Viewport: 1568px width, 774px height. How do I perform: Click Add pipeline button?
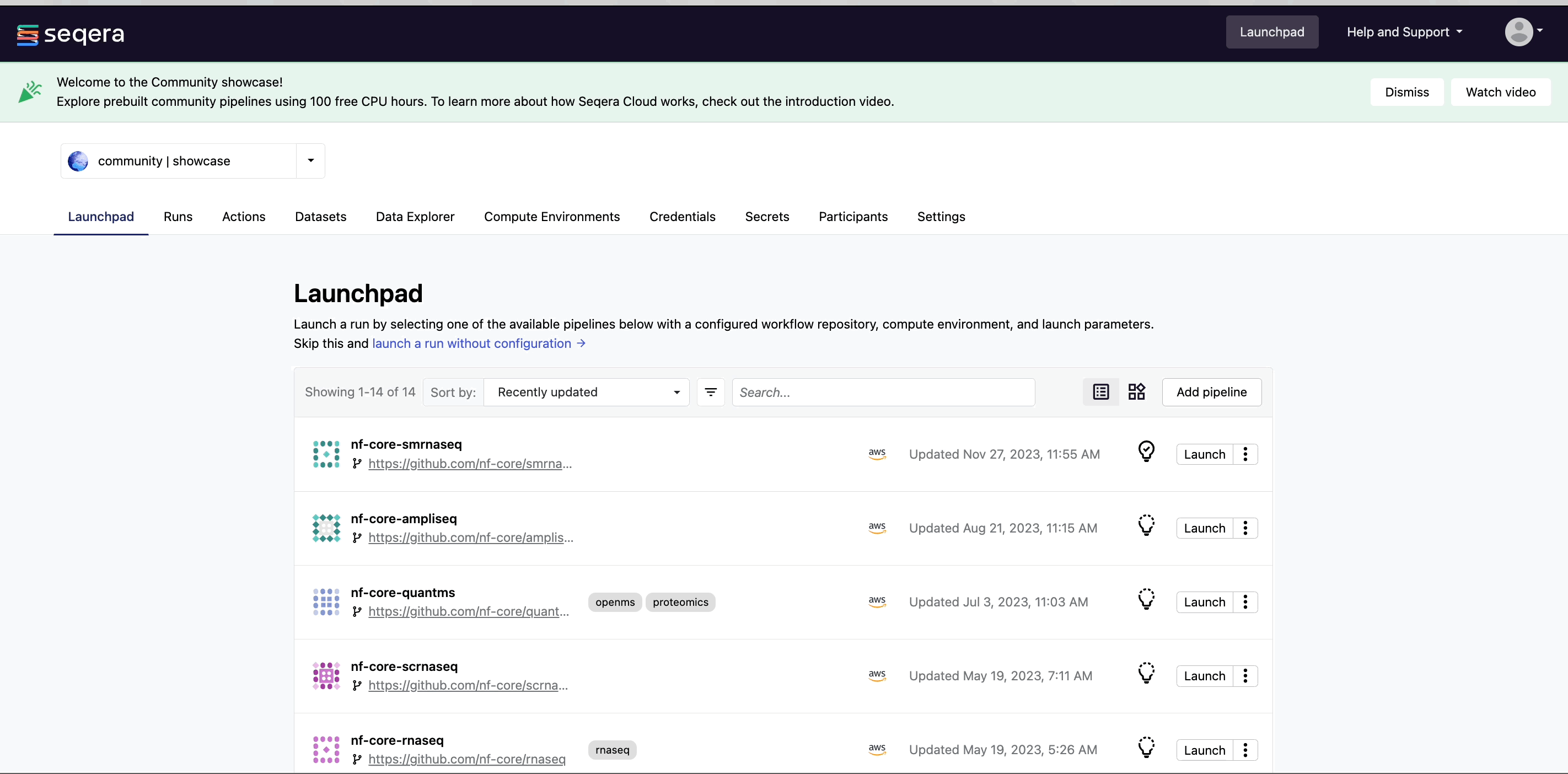tap(1211, 392)
